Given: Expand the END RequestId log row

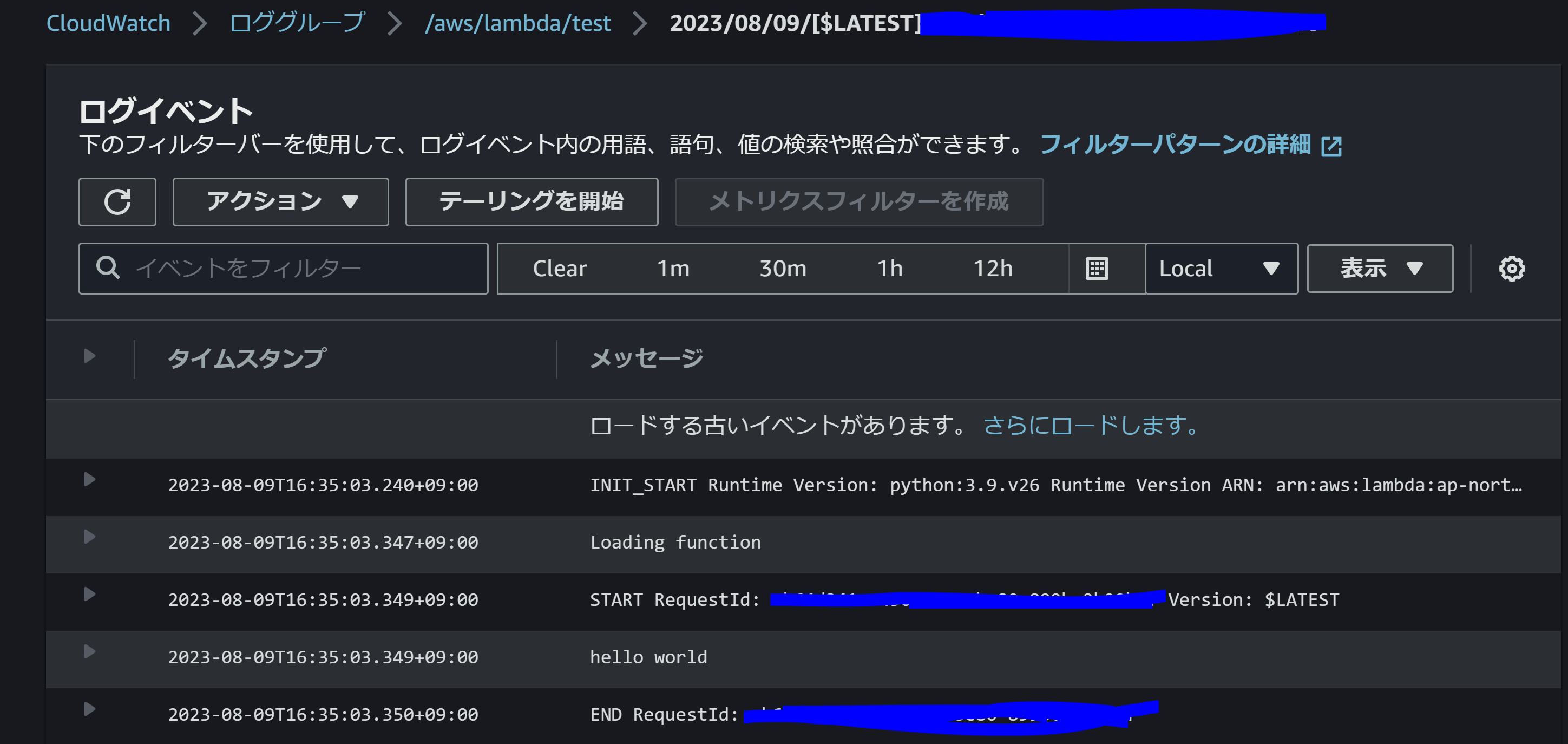Looking at the screenshot, I should click(x=89, y=709).
